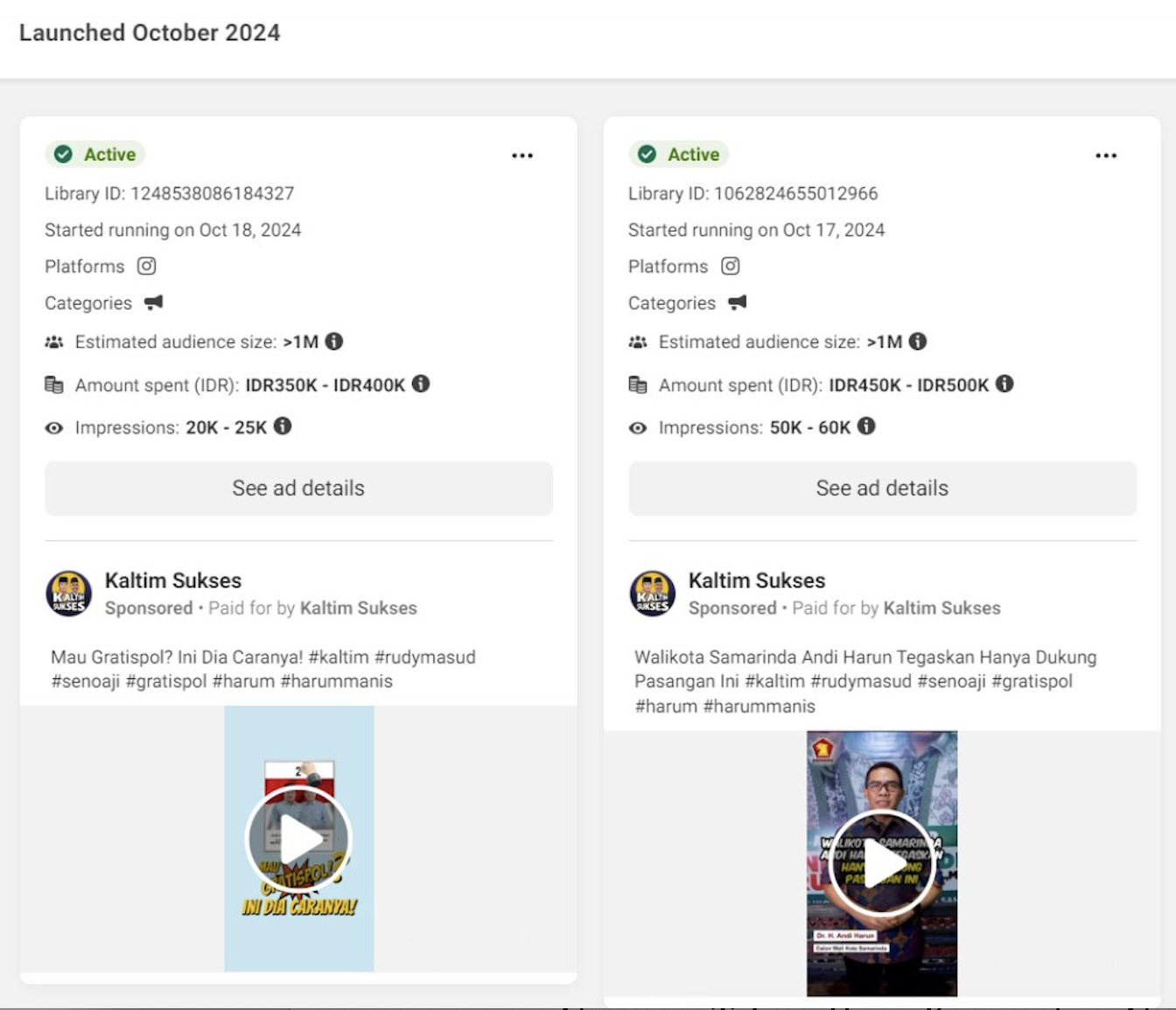Click Active status label on Oct 17 ad
The height and width of the screenshot is (1010, 1176).
[x=694, y=154]
